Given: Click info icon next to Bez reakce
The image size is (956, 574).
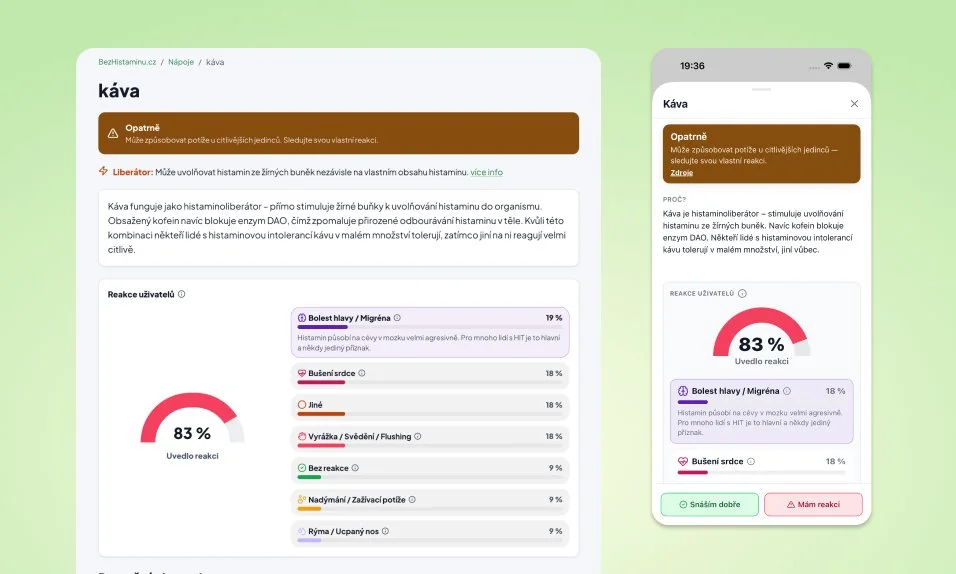Looking at the screenshot, I should click(355, 468).
